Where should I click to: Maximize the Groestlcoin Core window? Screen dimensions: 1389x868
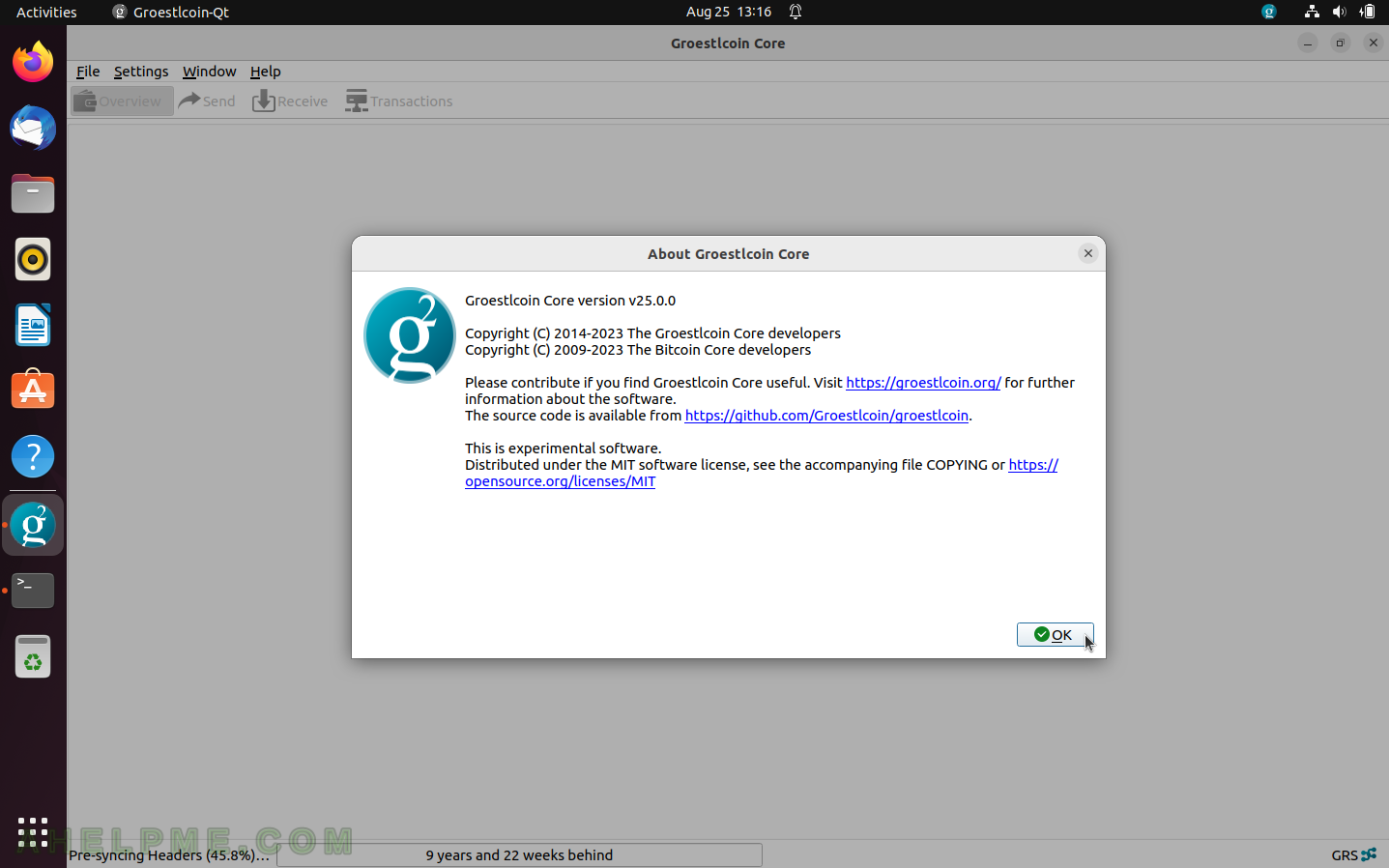(x=1340, y=43)
